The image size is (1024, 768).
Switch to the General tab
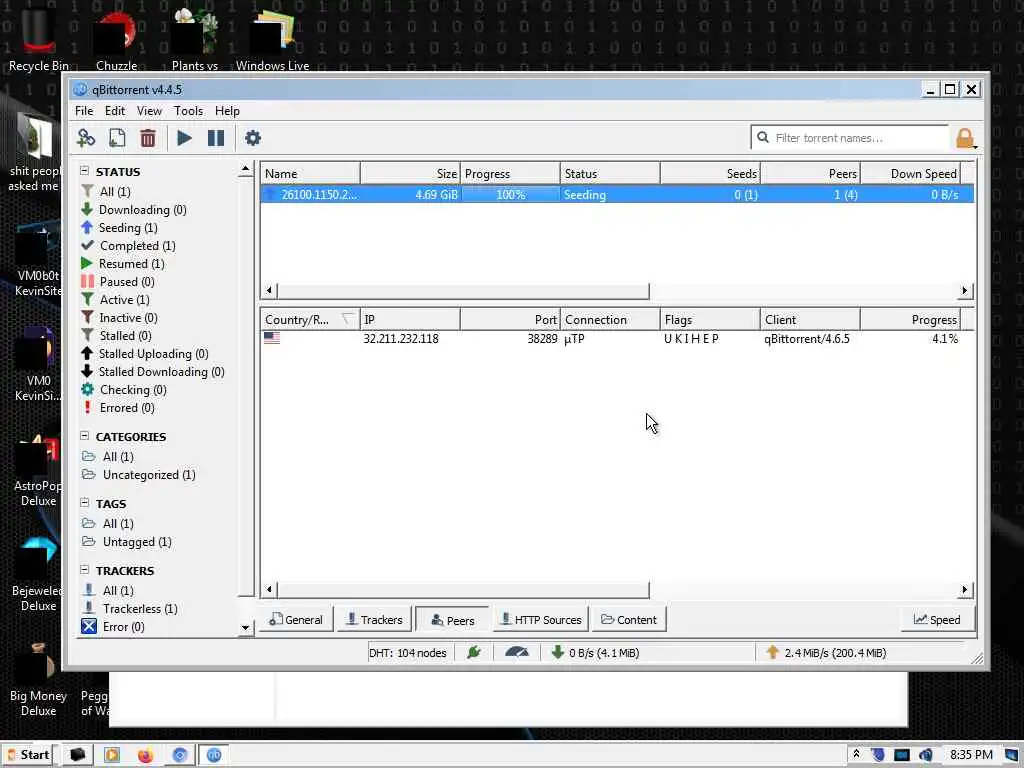pyautogui.click(x=296, y=620)
